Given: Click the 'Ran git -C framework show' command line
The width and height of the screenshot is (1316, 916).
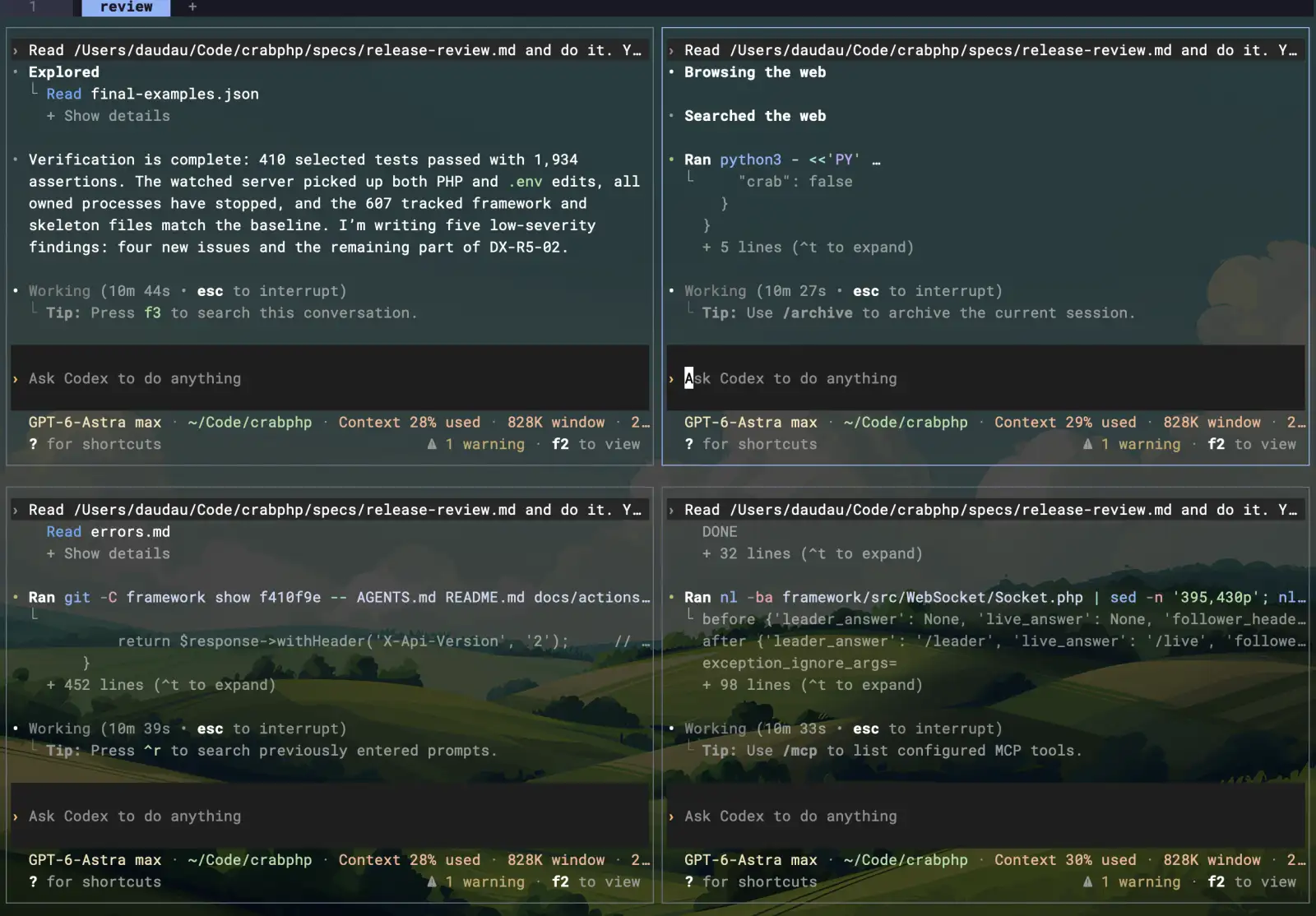Looking at the screenshot, I should point(339,598).
